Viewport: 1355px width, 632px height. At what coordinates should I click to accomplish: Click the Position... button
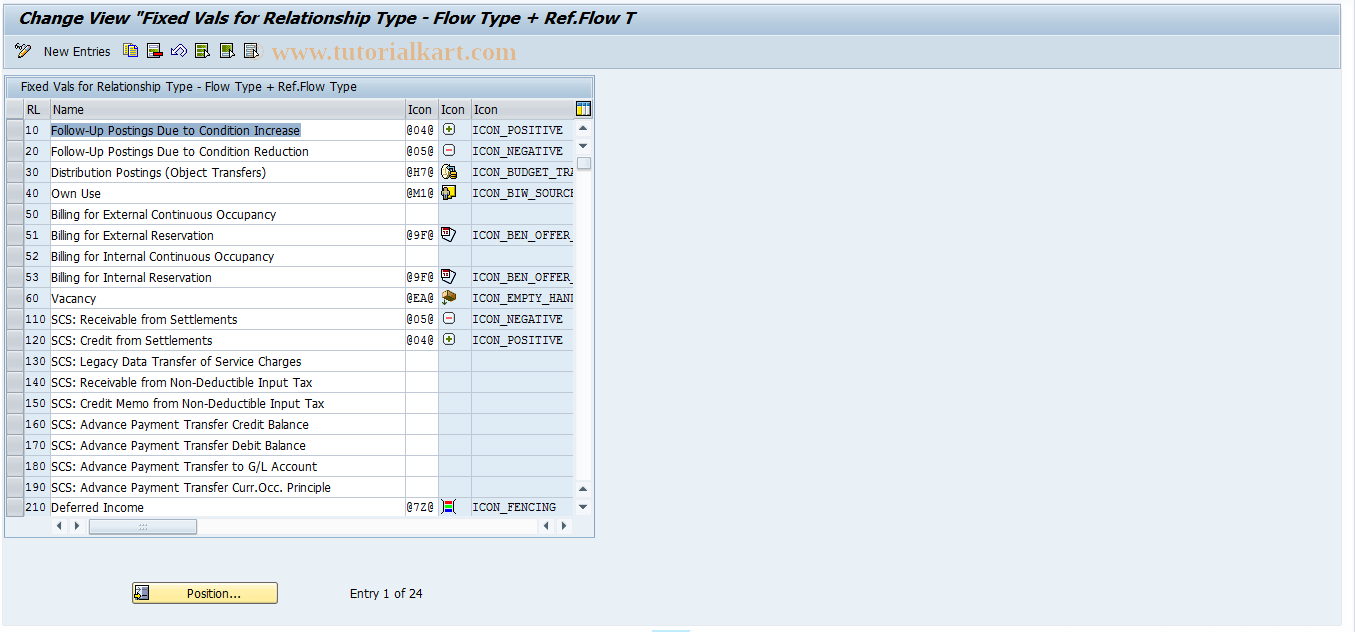click(x=205, y=593)
